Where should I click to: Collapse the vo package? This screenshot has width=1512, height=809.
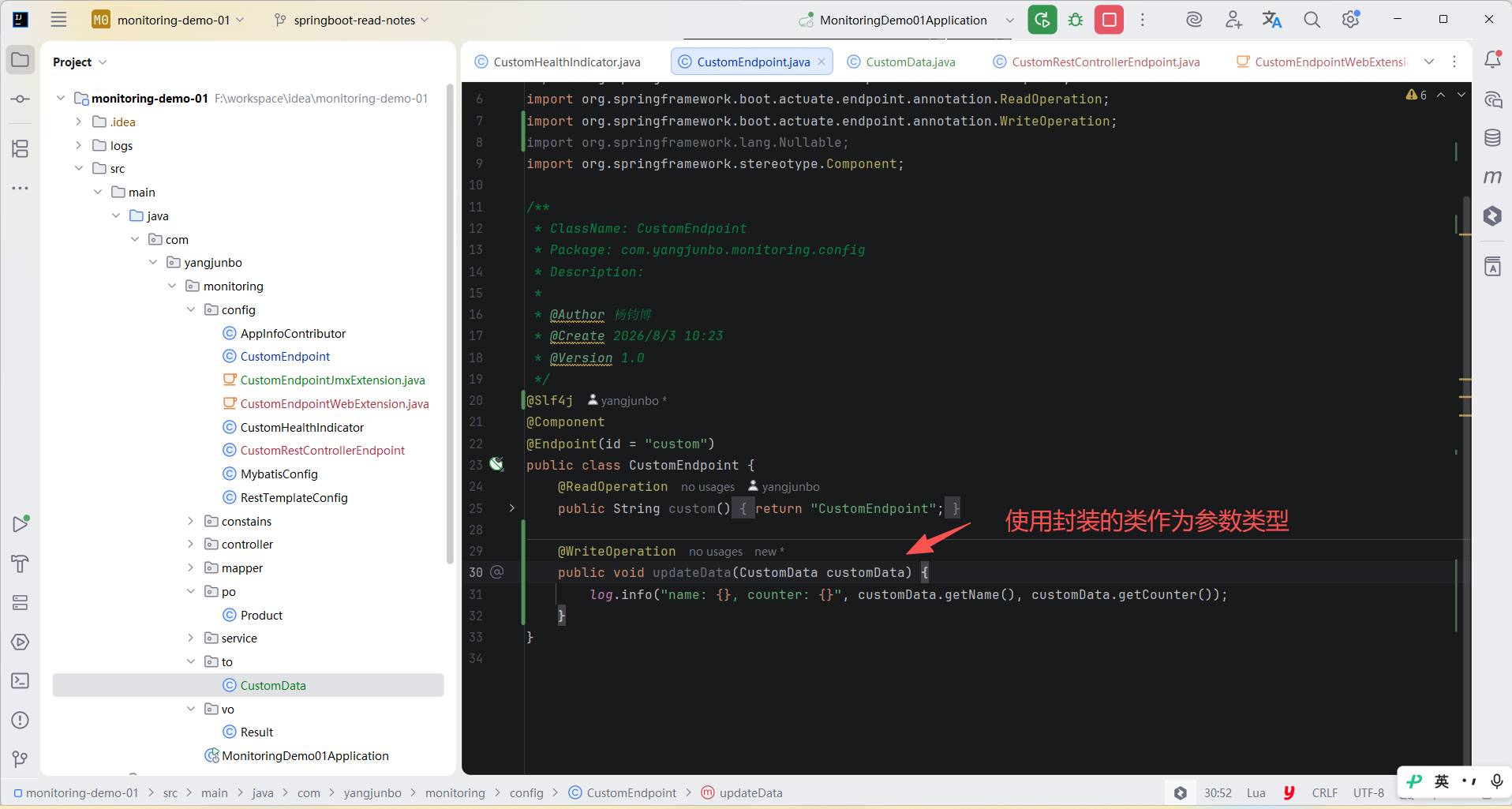[x=191, y=709]
